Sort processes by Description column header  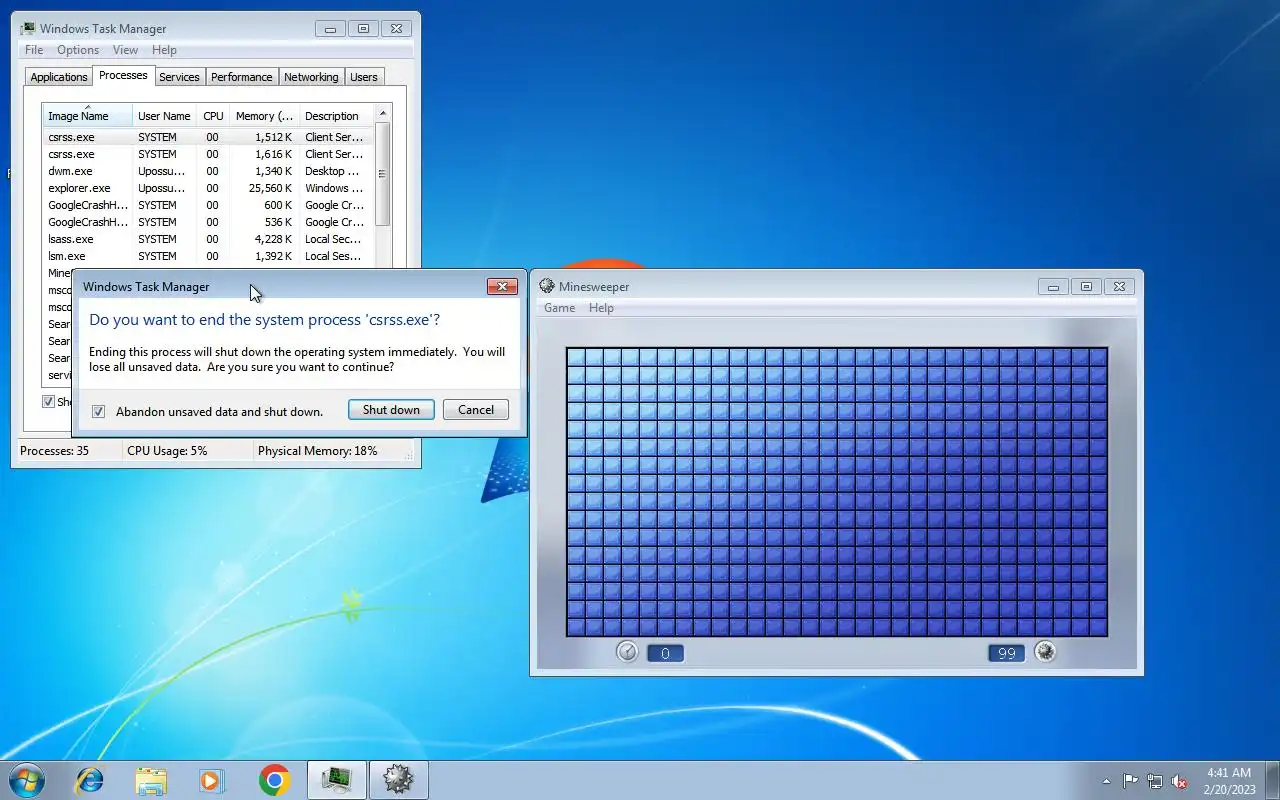pos(335,115)
